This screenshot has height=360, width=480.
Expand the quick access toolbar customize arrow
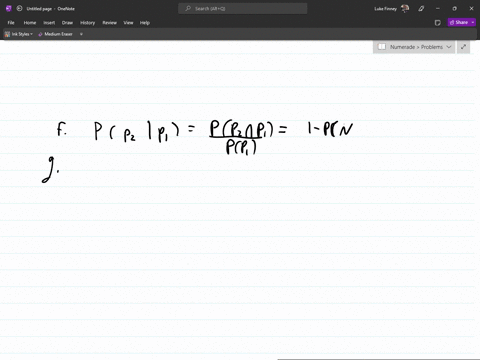[x=81, y=34]
